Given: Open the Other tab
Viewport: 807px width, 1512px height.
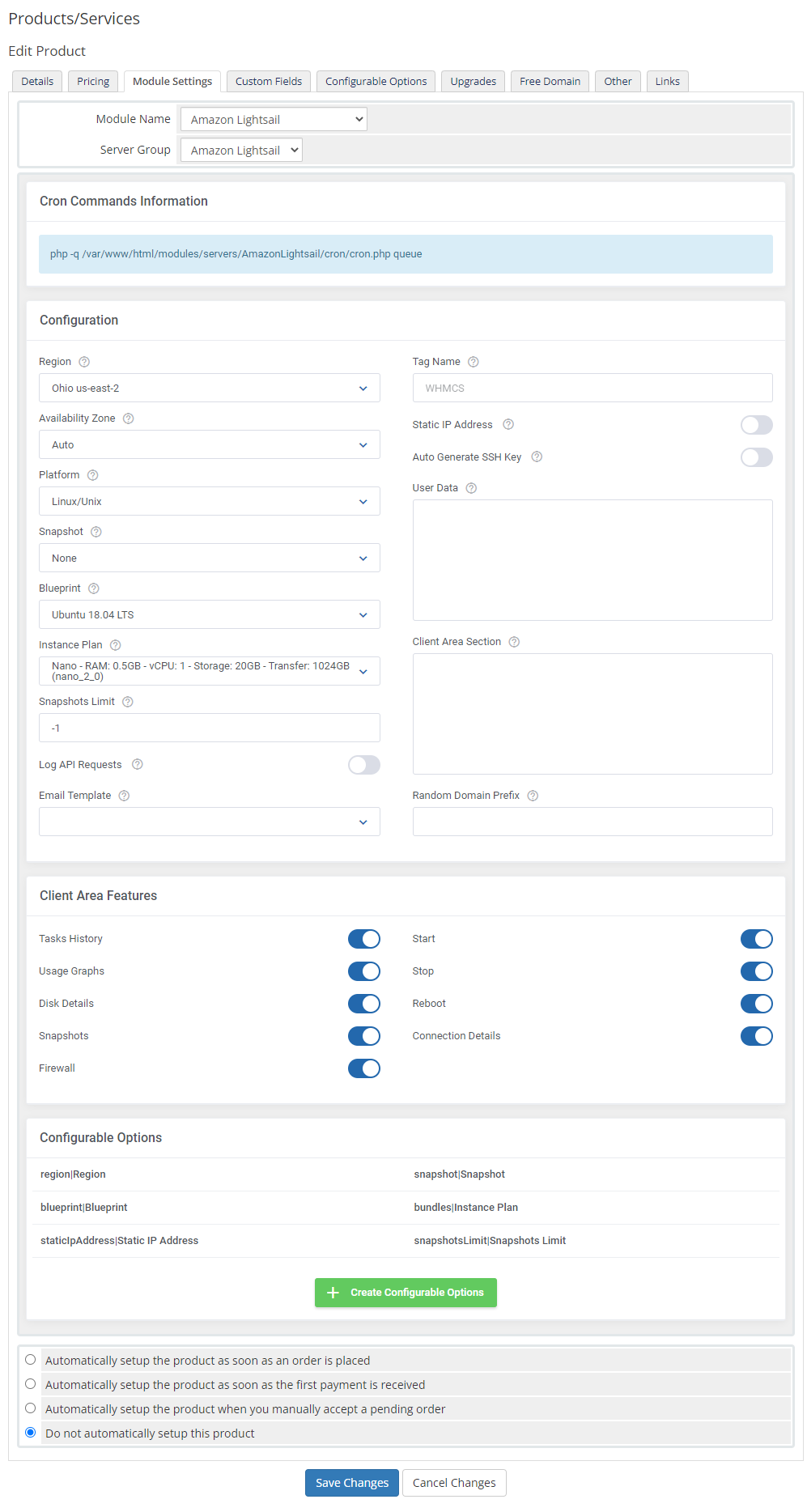Looking at the screenshot, I should (x=618, y=81).
